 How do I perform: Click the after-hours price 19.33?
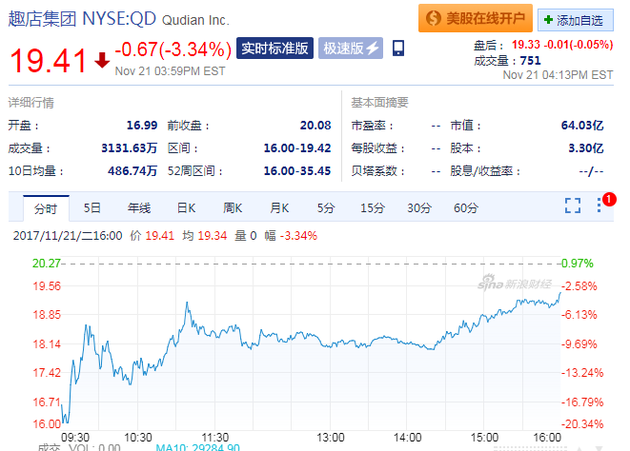(x=526, y=45)
